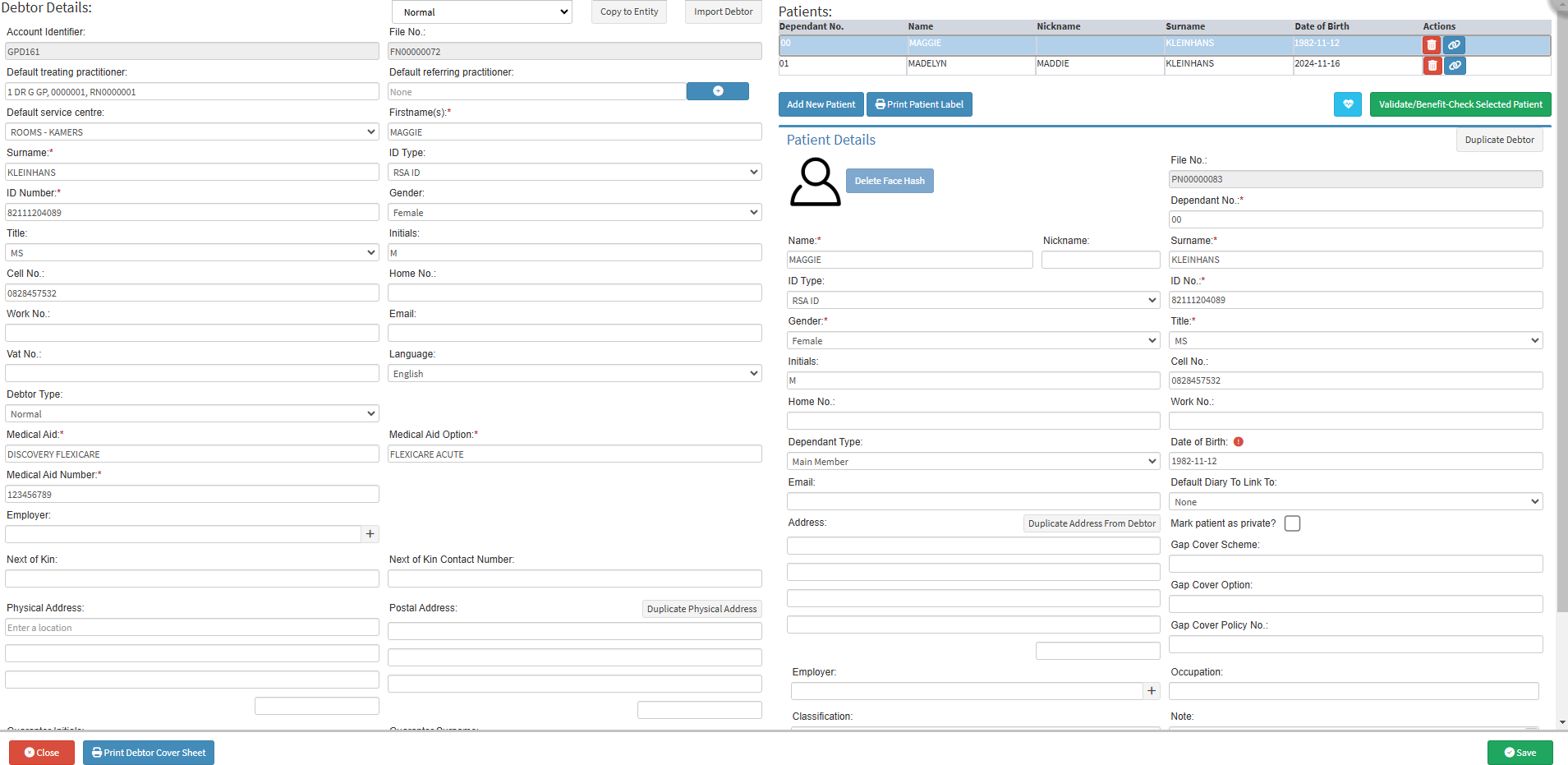Viewport: 1568px width, 765px height.
Task: Expand the Language dropdown showing English
Action: click(x=575, y=373)
